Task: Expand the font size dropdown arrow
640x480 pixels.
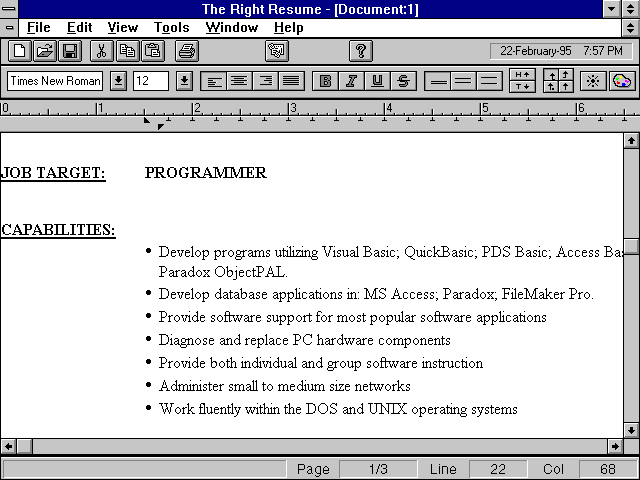Action: point(184,81)
